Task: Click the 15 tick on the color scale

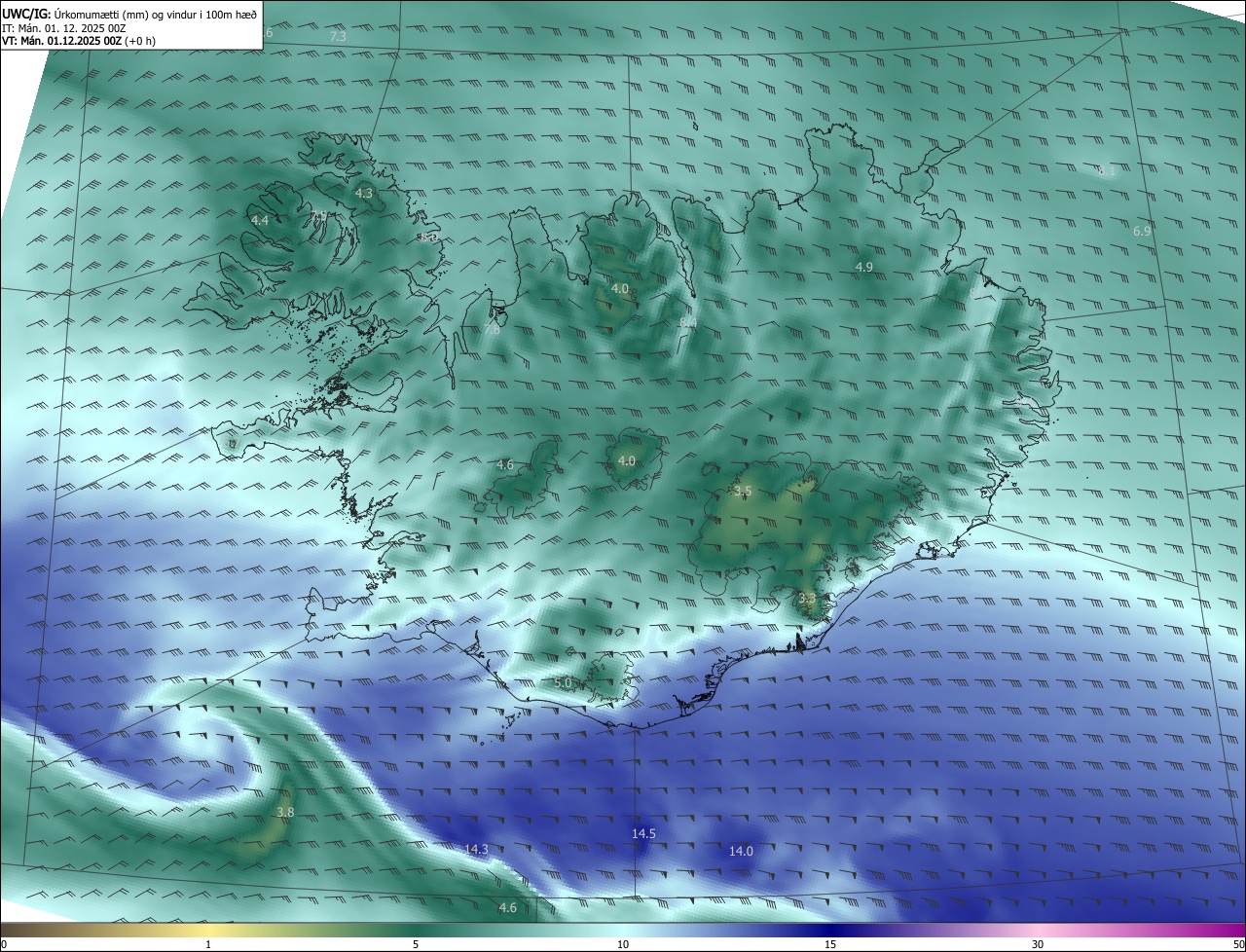Action: 830,944
